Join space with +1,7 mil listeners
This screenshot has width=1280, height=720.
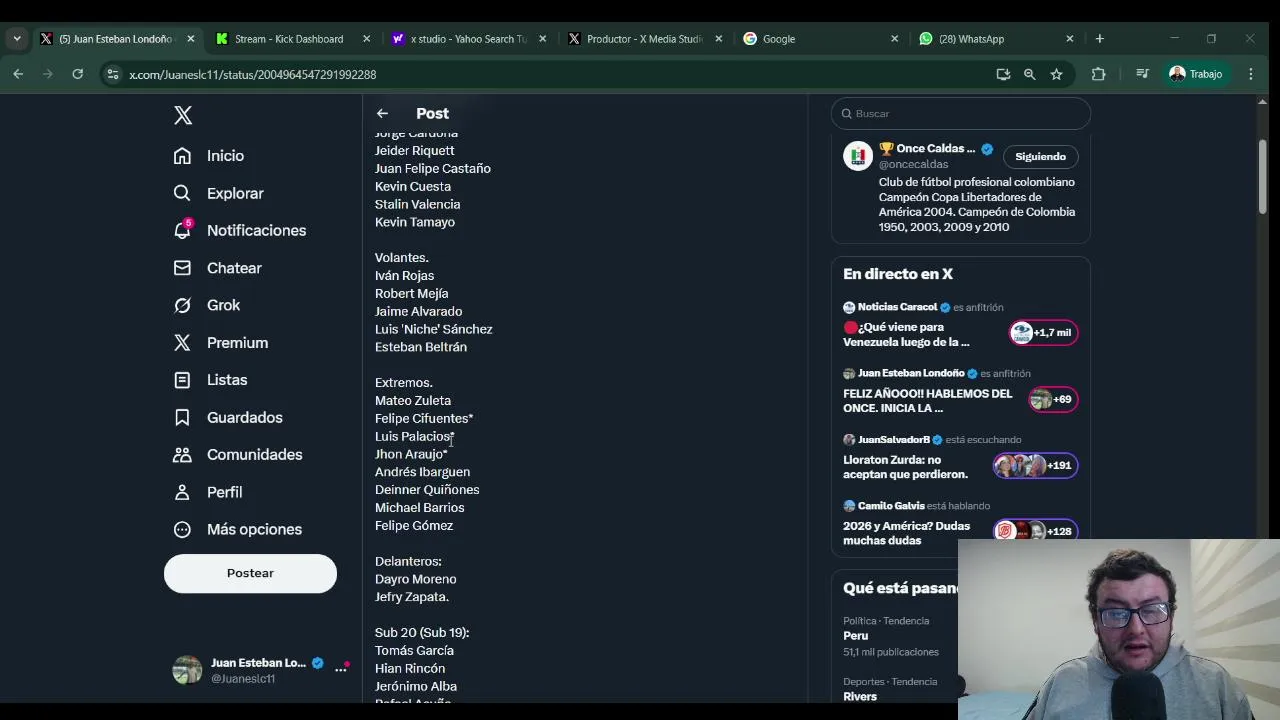tap(1044, 333)
